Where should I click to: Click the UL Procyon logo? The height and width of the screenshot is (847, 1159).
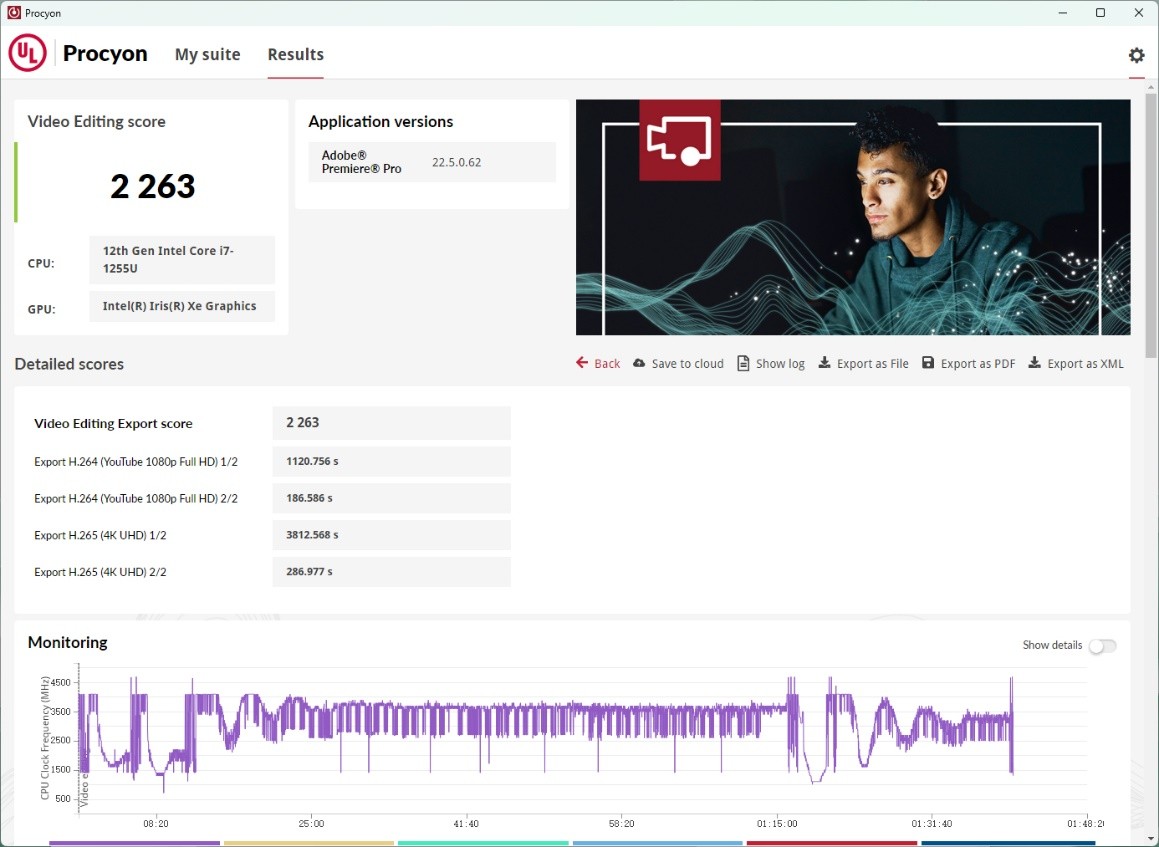[x=27, y=53]
